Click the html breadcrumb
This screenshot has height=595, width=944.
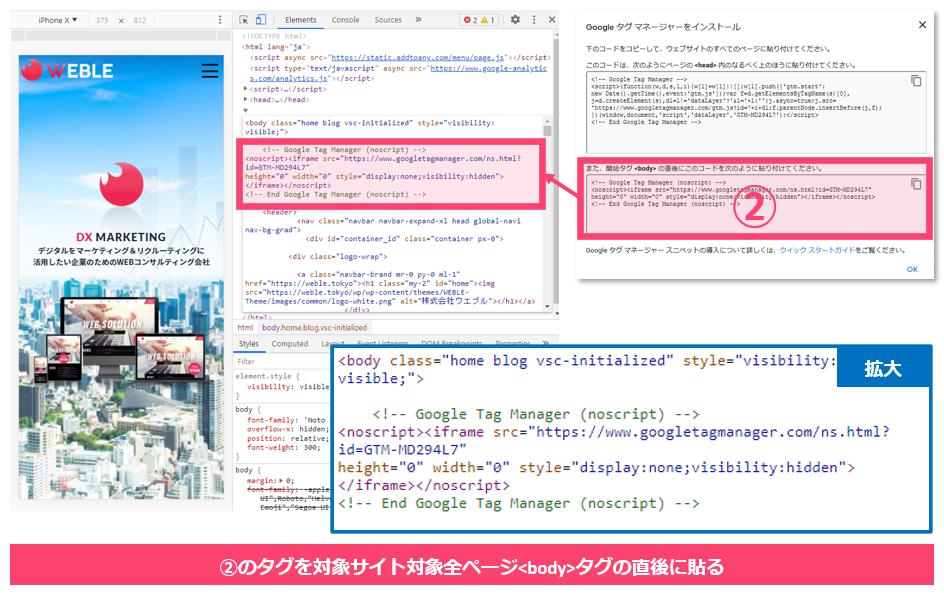point(245,328)
